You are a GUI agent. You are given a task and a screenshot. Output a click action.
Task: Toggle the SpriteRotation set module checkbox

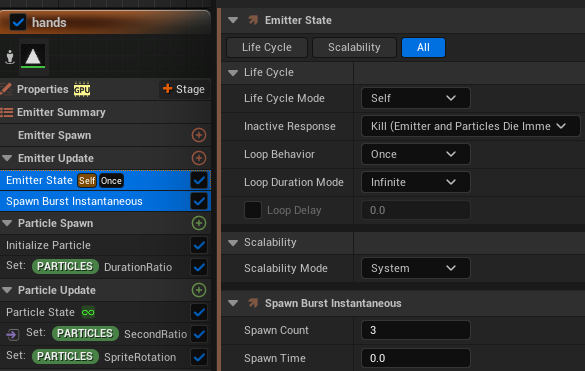pyautogui.click(x=199, y=357)
